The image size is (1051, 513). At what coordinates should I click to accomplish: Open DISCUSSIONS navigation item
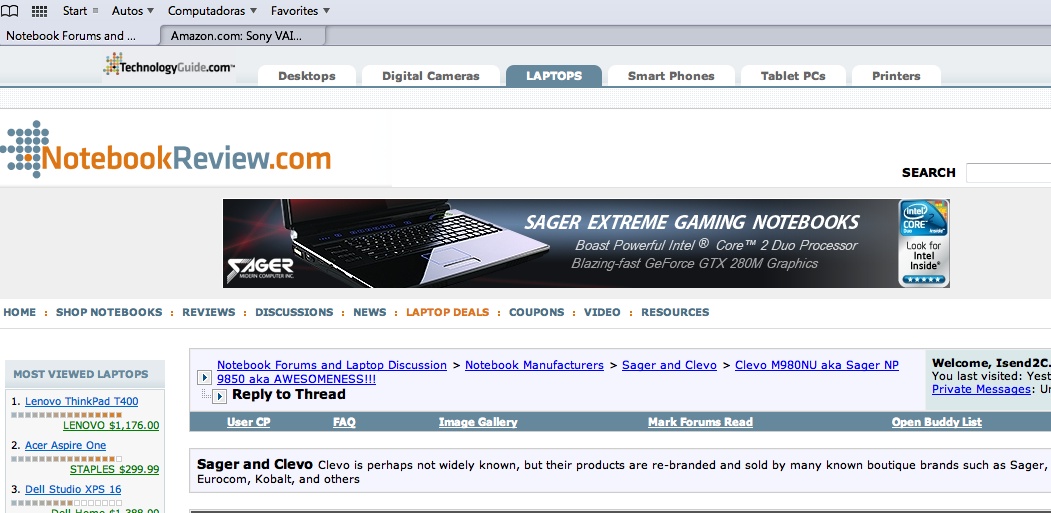294,312
